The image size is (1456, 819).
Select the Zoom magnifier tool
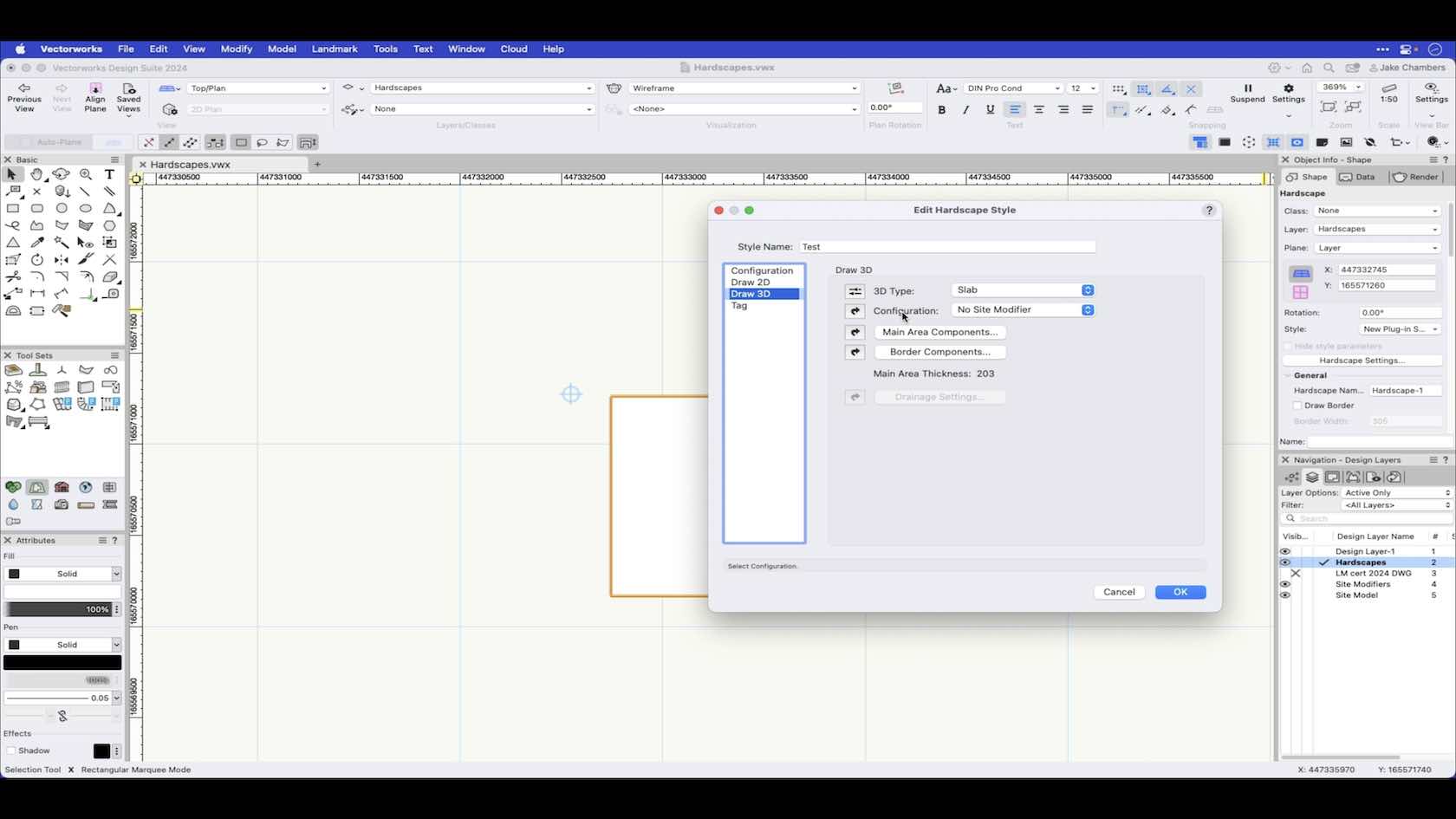click(86, 174)
